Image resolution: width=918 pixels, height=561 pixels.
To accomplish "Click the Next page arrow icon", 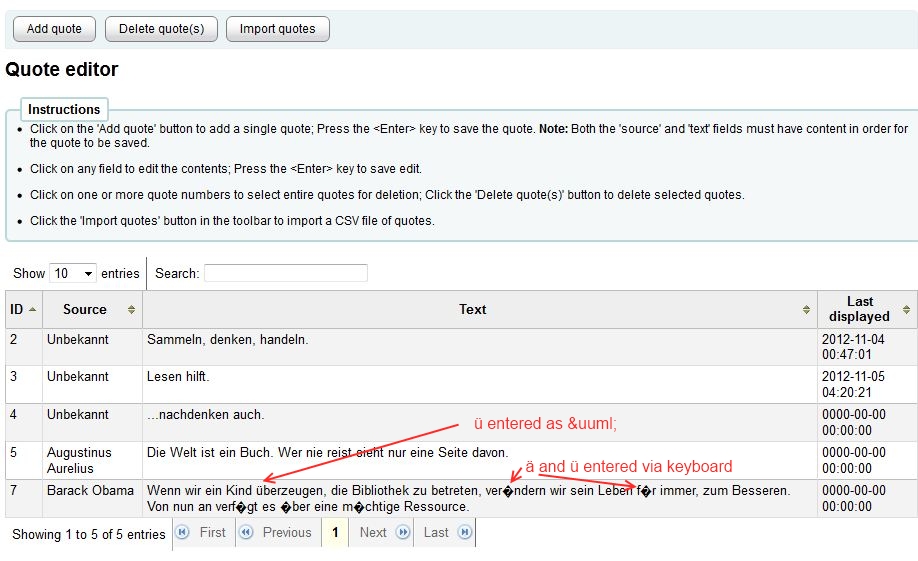I will (402, 532).
